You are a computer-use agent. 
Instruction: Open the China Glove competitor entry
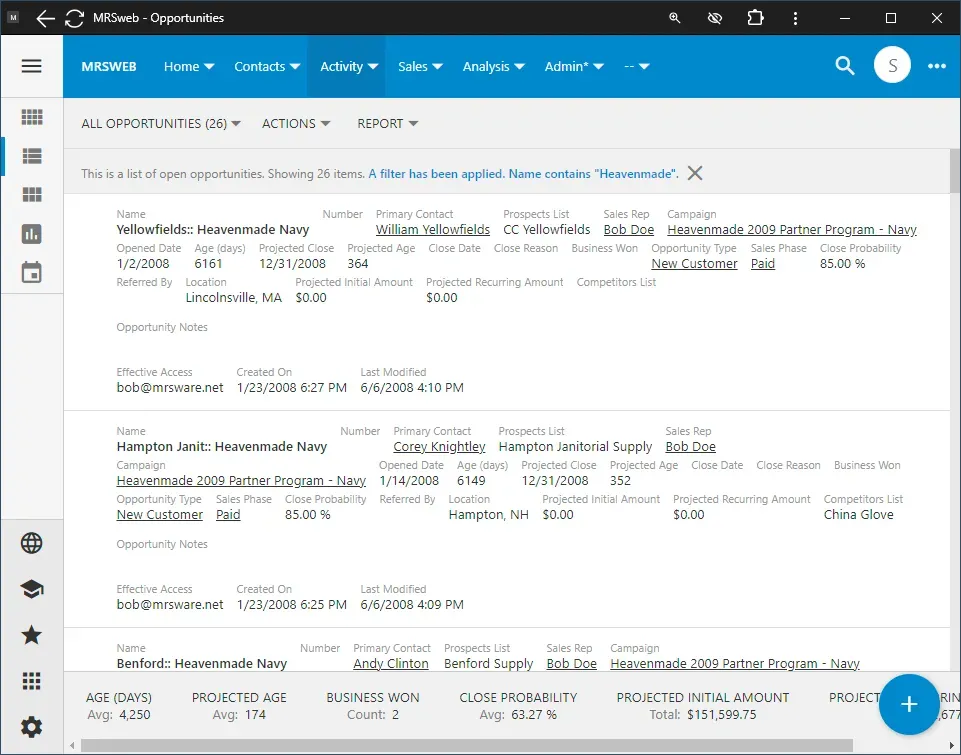(x=858, y=515)
